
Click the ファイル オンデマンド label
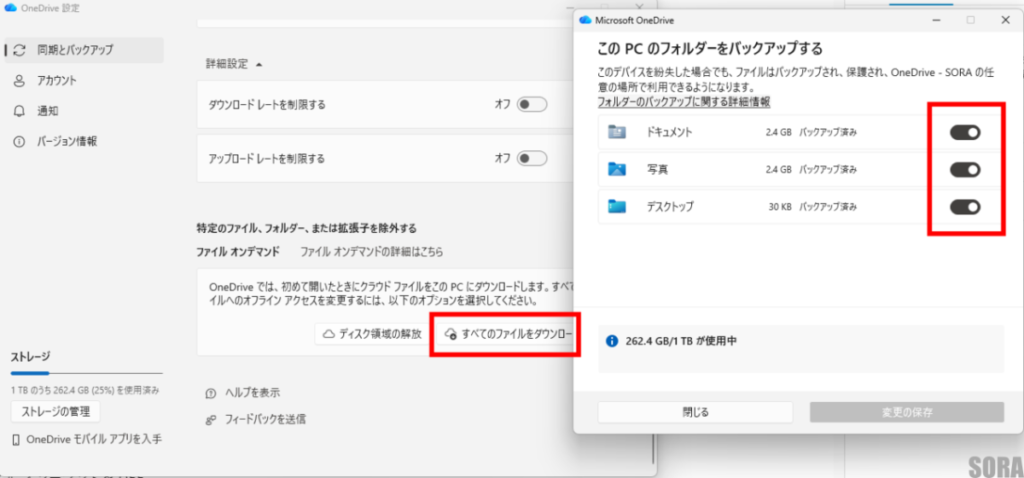point(238,251)
